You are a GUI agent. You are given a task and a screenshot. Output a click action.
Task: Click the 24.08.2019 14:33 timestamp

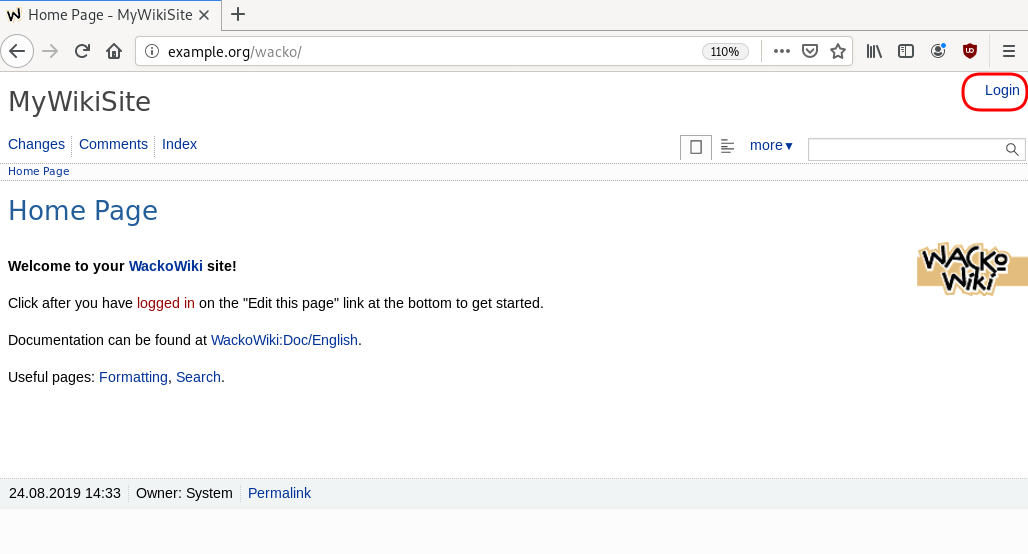pos(65,493)
